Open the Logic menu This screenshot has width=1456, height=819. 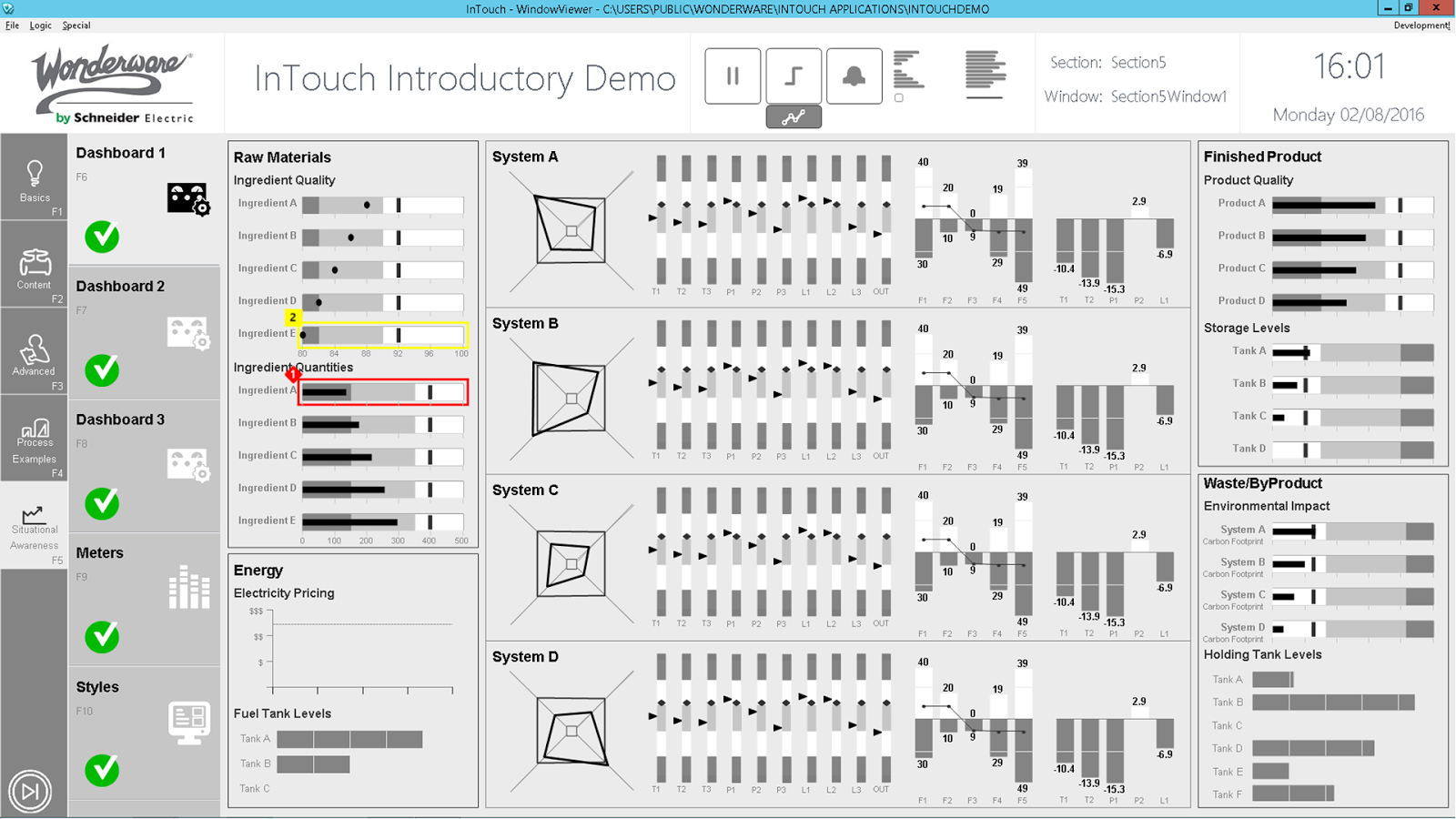pyautogui.click(x=40, y=25)
